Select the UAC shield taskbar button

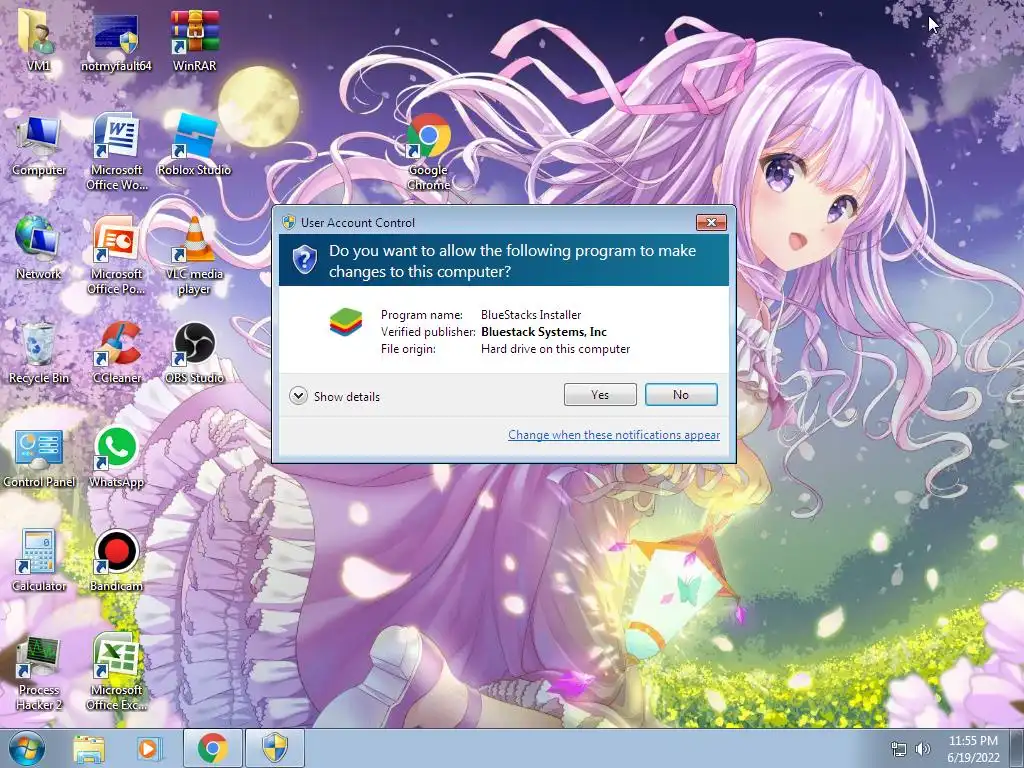pyautogui.click(x=275, y=748)
